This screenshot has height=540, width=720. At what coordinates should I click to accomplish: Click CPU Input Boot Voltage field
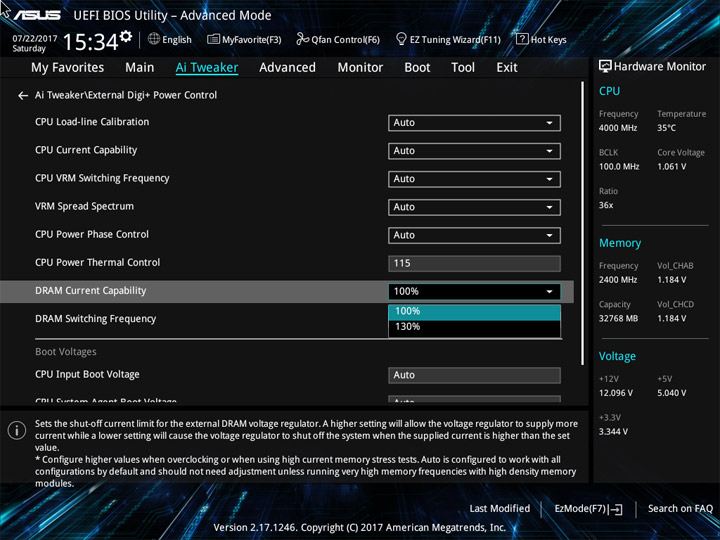pyautogui.click(x=474, y=375)
